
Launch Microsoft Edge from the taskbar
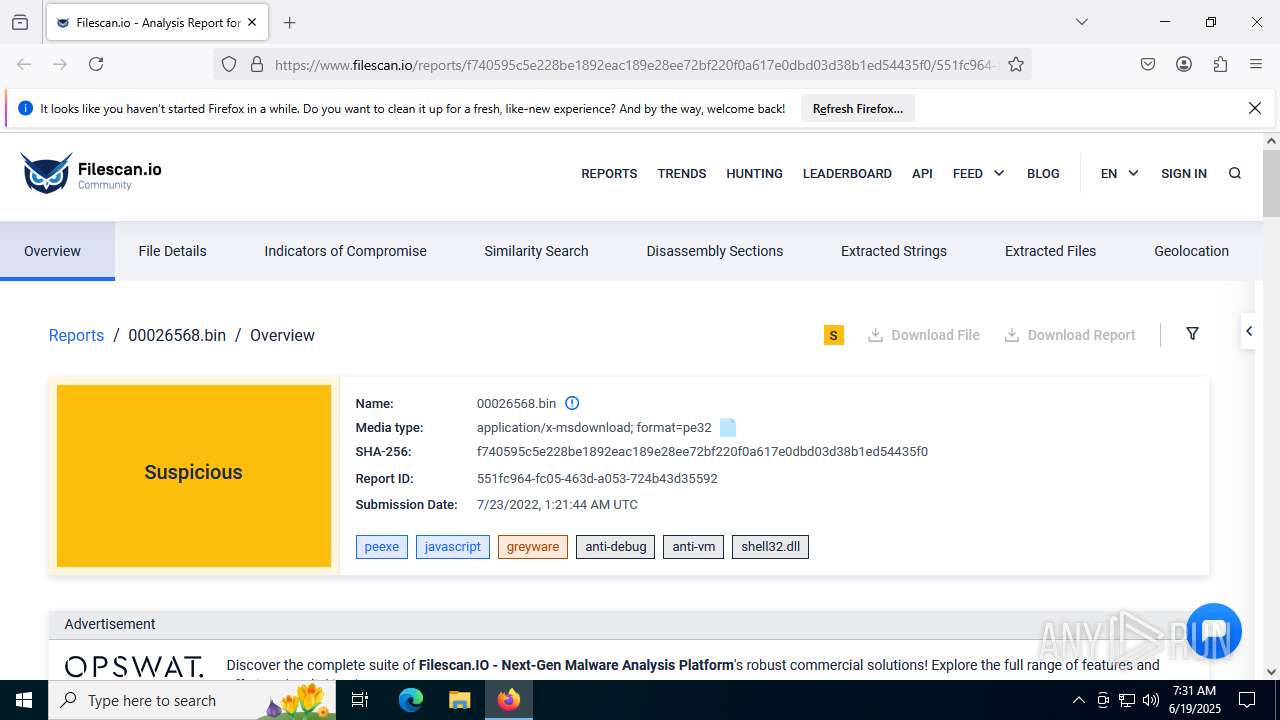(411, 700)
